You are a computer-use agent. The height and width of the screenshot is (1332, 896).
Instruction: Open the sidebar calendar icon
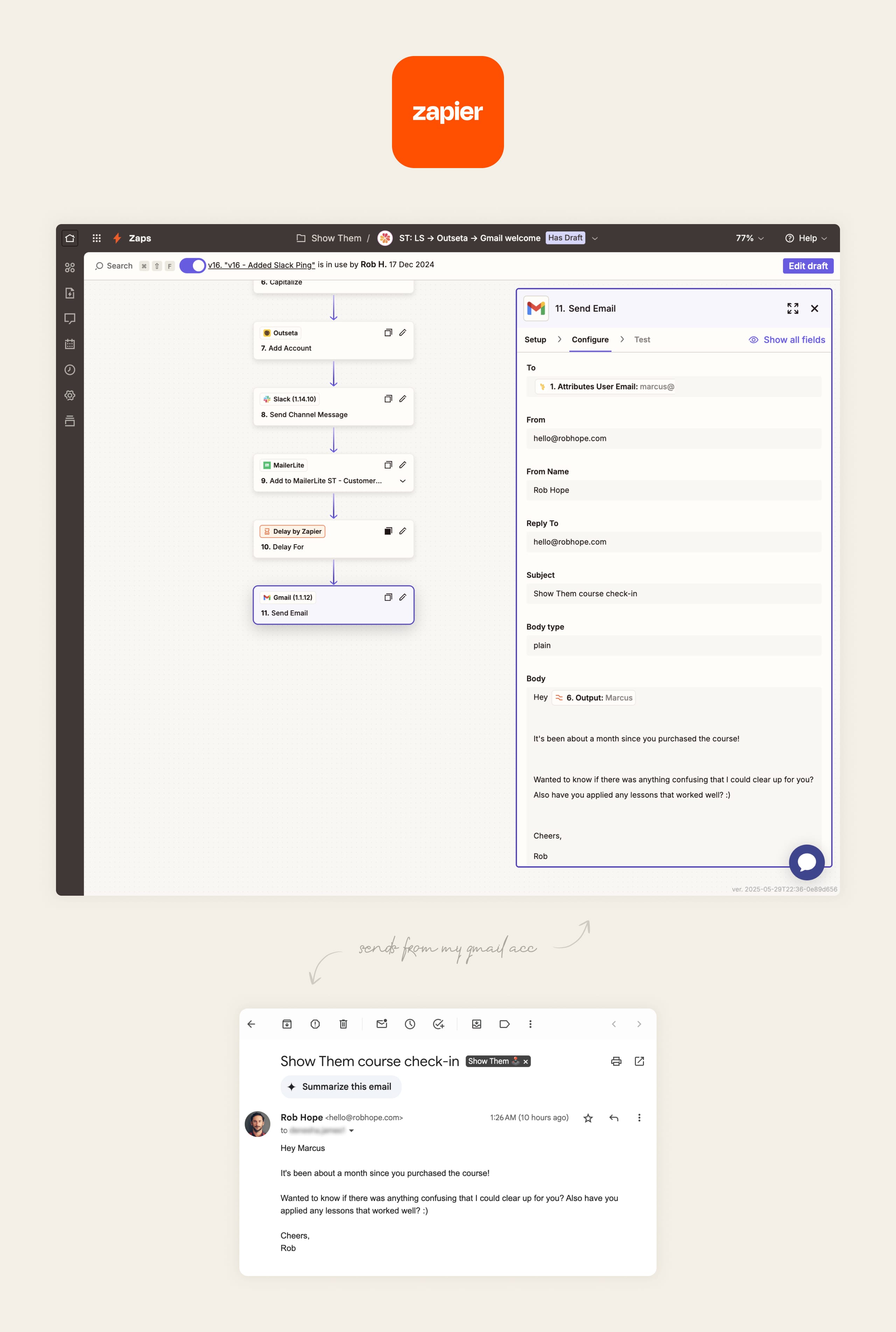pyautogui.click(x=70, y=344)
